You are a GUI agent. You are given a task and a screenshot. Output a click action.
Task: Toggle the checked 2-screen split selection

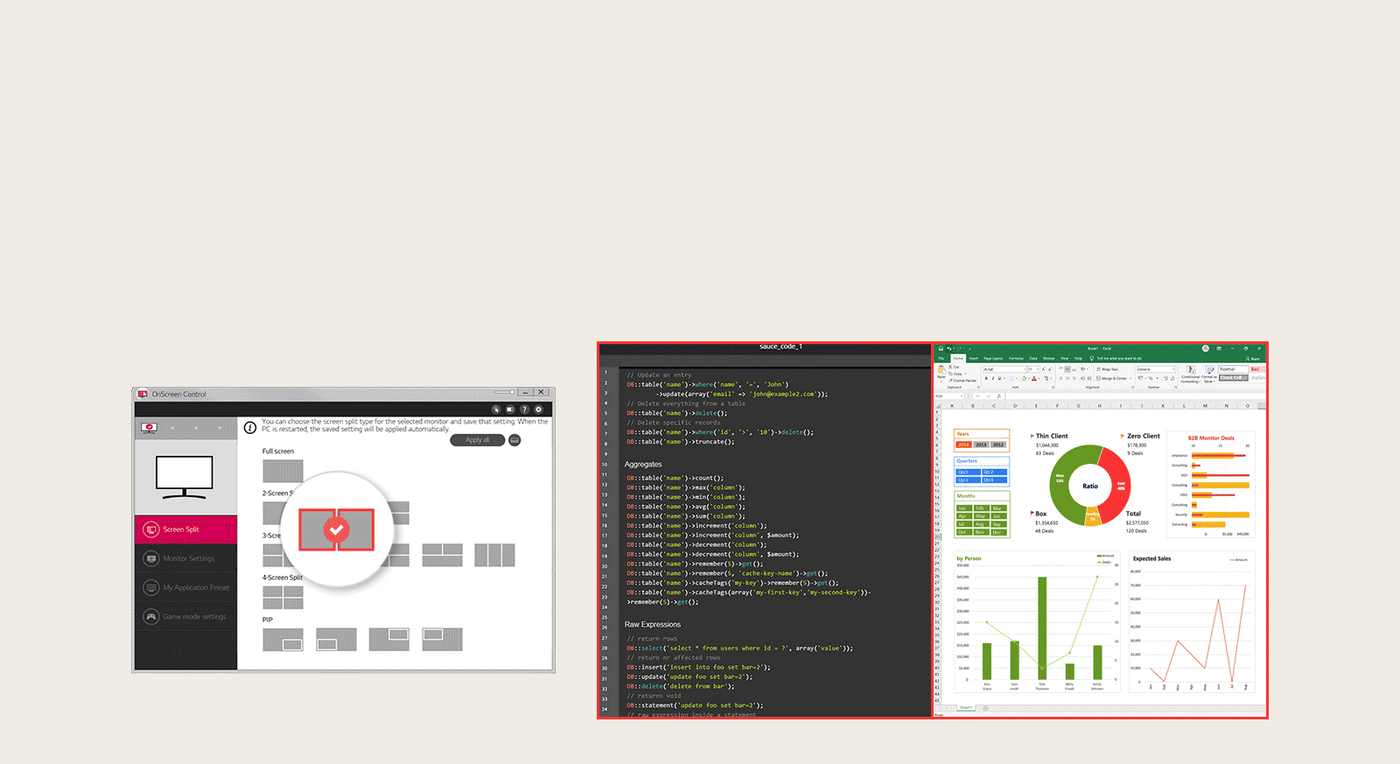click(x=337, y=529)
